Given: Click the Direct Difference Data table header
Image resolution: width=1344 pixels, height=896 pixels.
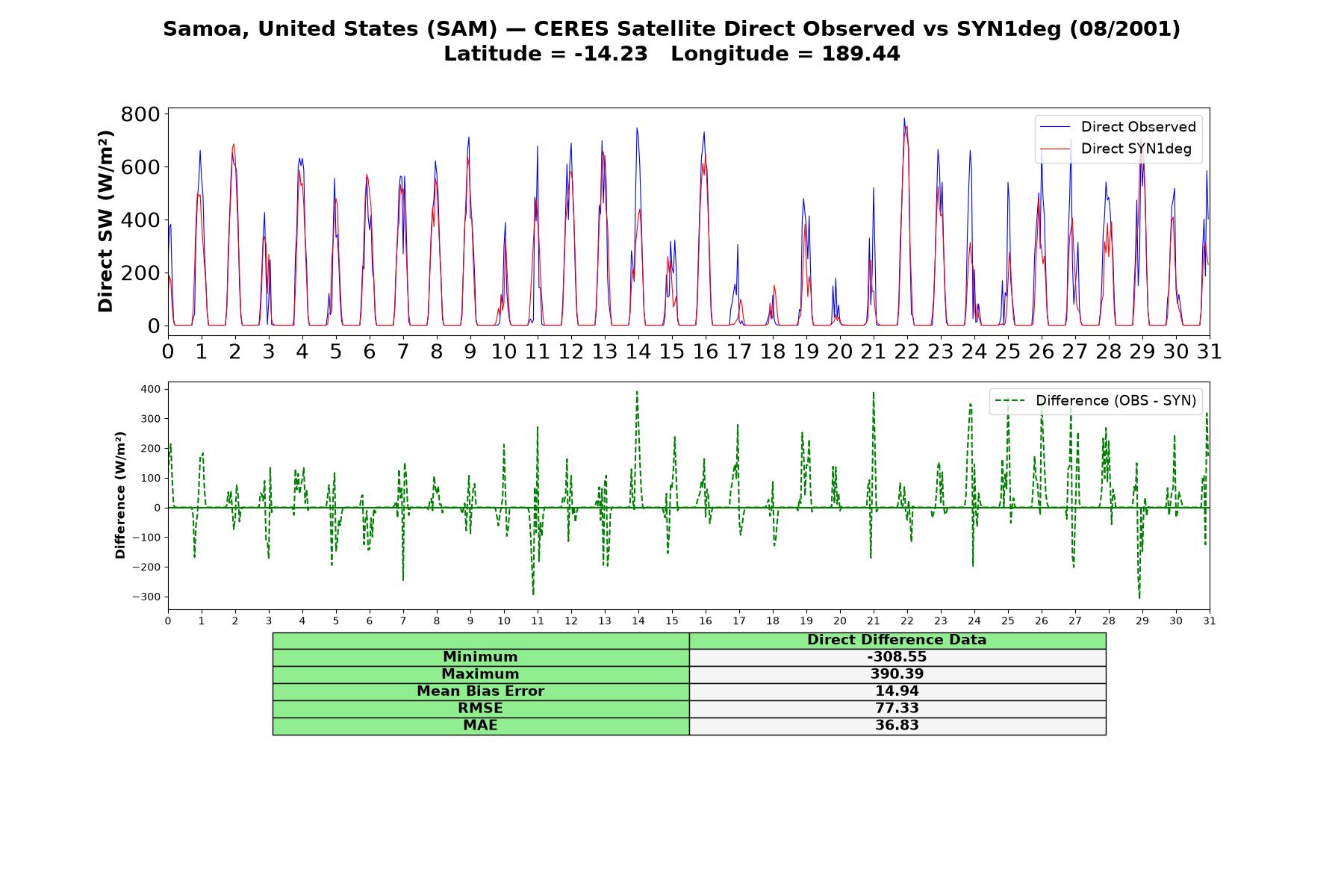Looking at the screenshot, I should pos(897,641).
